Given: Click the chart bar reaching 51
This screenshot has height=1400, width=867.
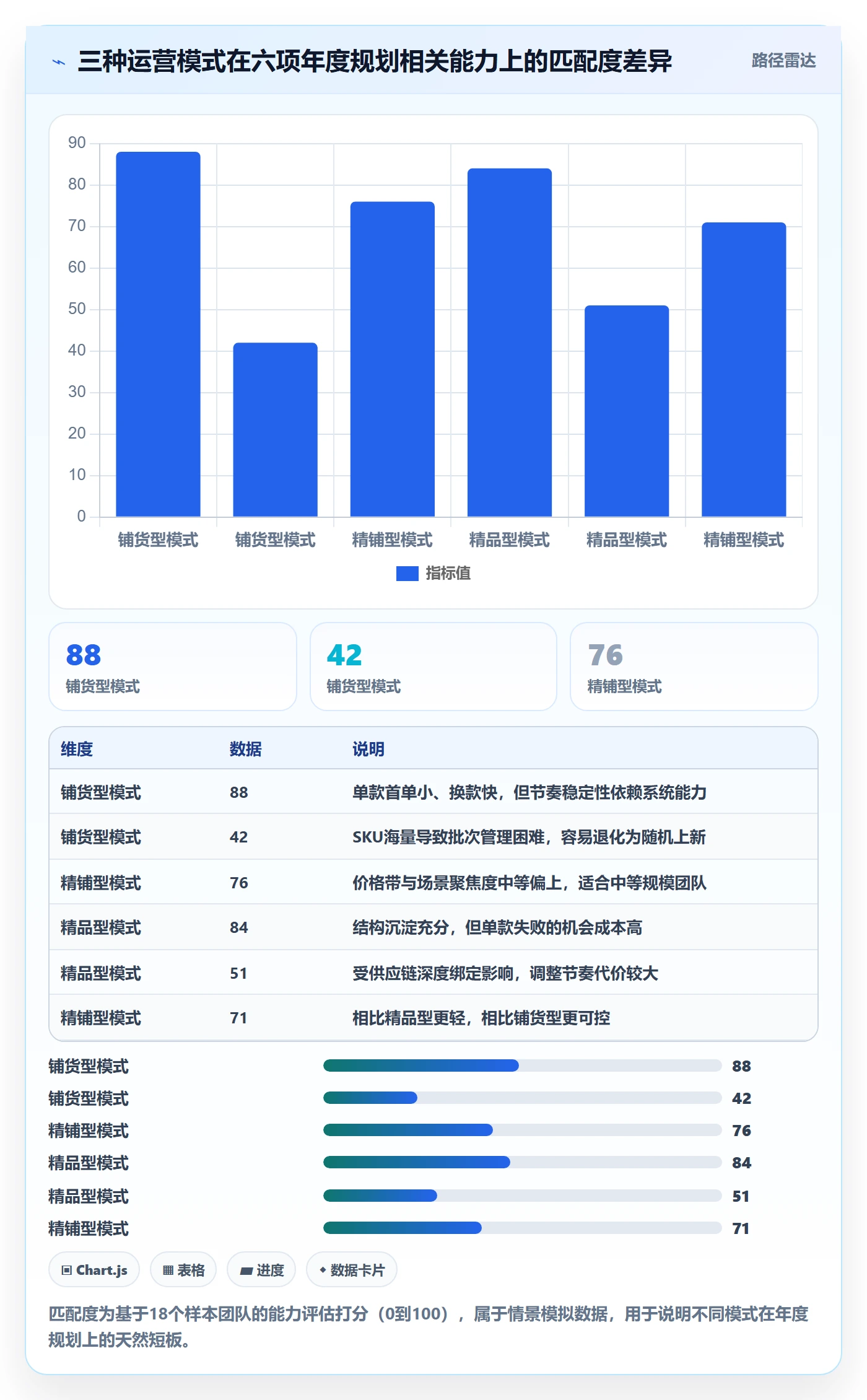Looking at the screenshot, I should point(626,411).
